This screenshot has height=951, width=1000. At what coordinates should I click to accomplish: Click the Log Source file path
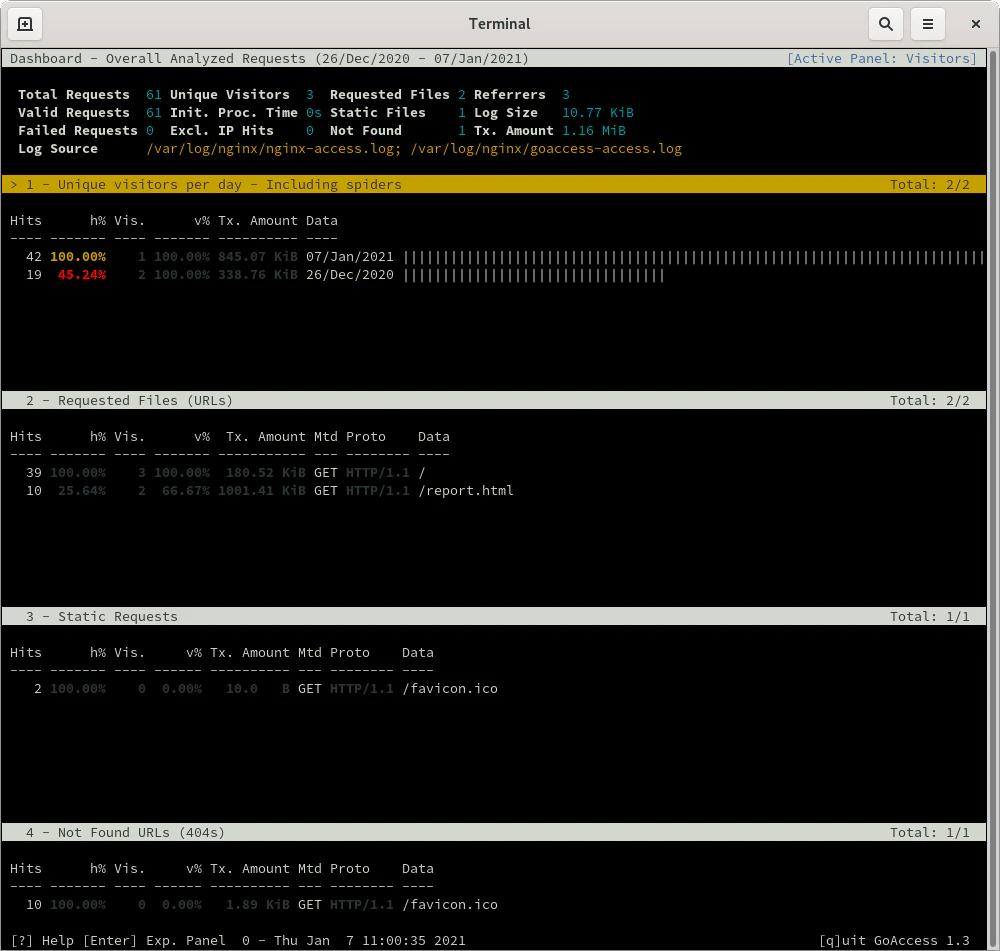[x=414, y=149]
